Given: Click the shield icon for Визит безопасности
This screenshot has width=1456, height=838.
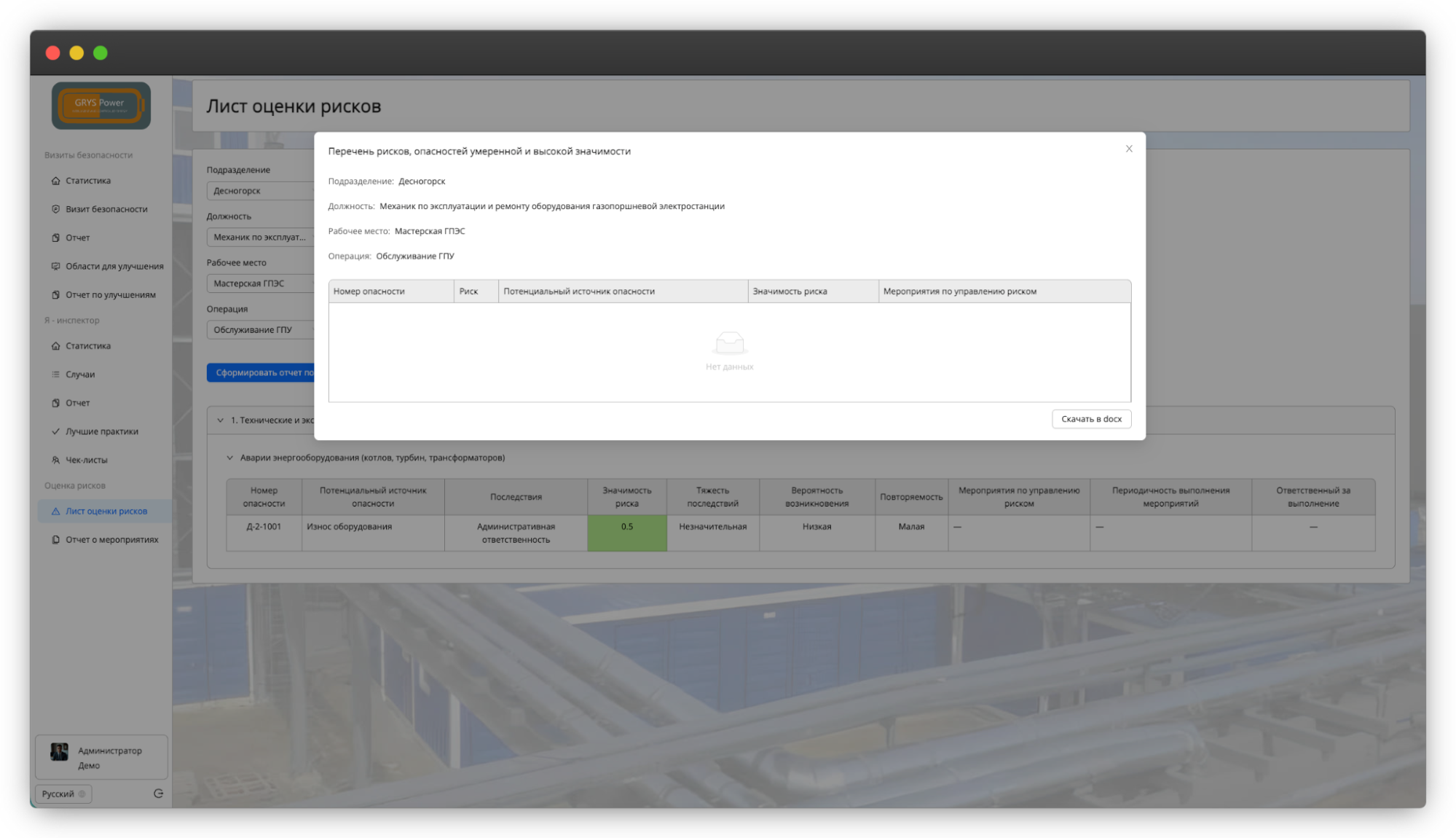Looking at the screenshot, I should pos(55,209).
